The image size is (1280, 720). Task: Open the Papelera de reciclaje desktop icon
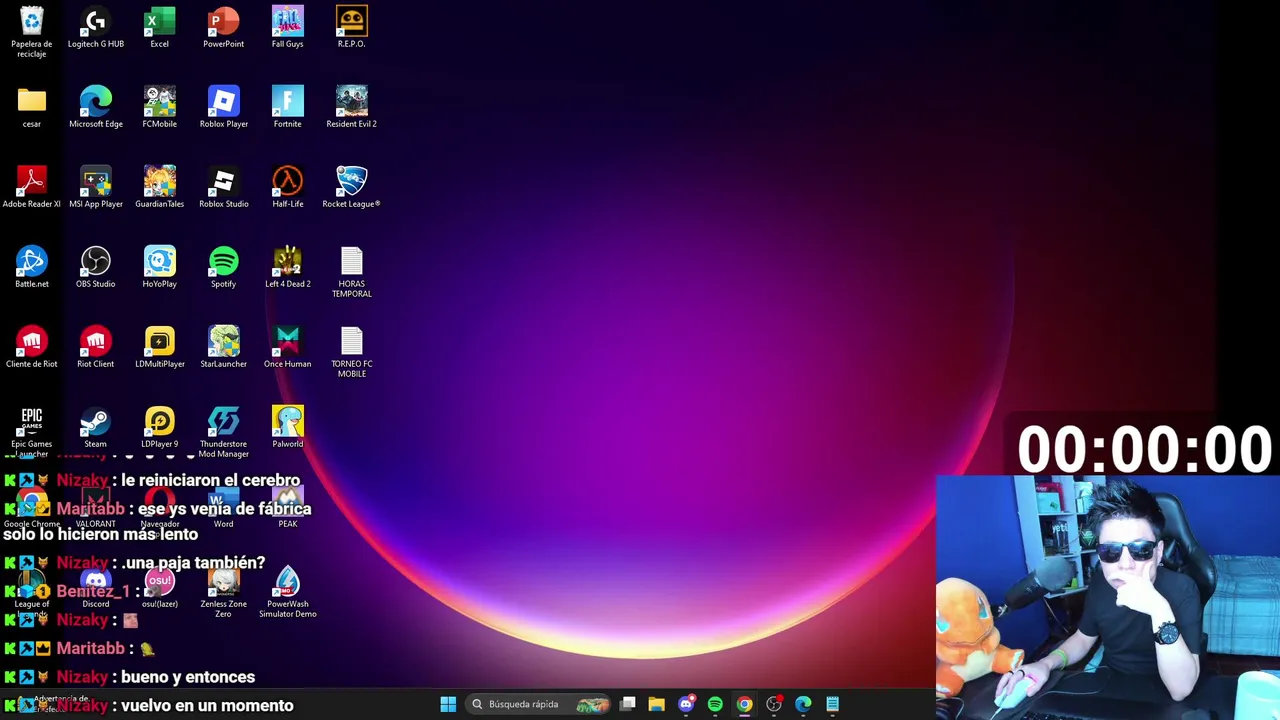[x=32, y=32]
